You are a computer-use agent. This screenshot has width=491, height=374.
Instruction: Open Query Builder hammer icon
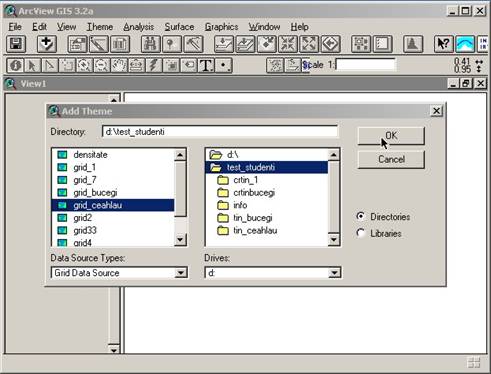coord(193,44)
